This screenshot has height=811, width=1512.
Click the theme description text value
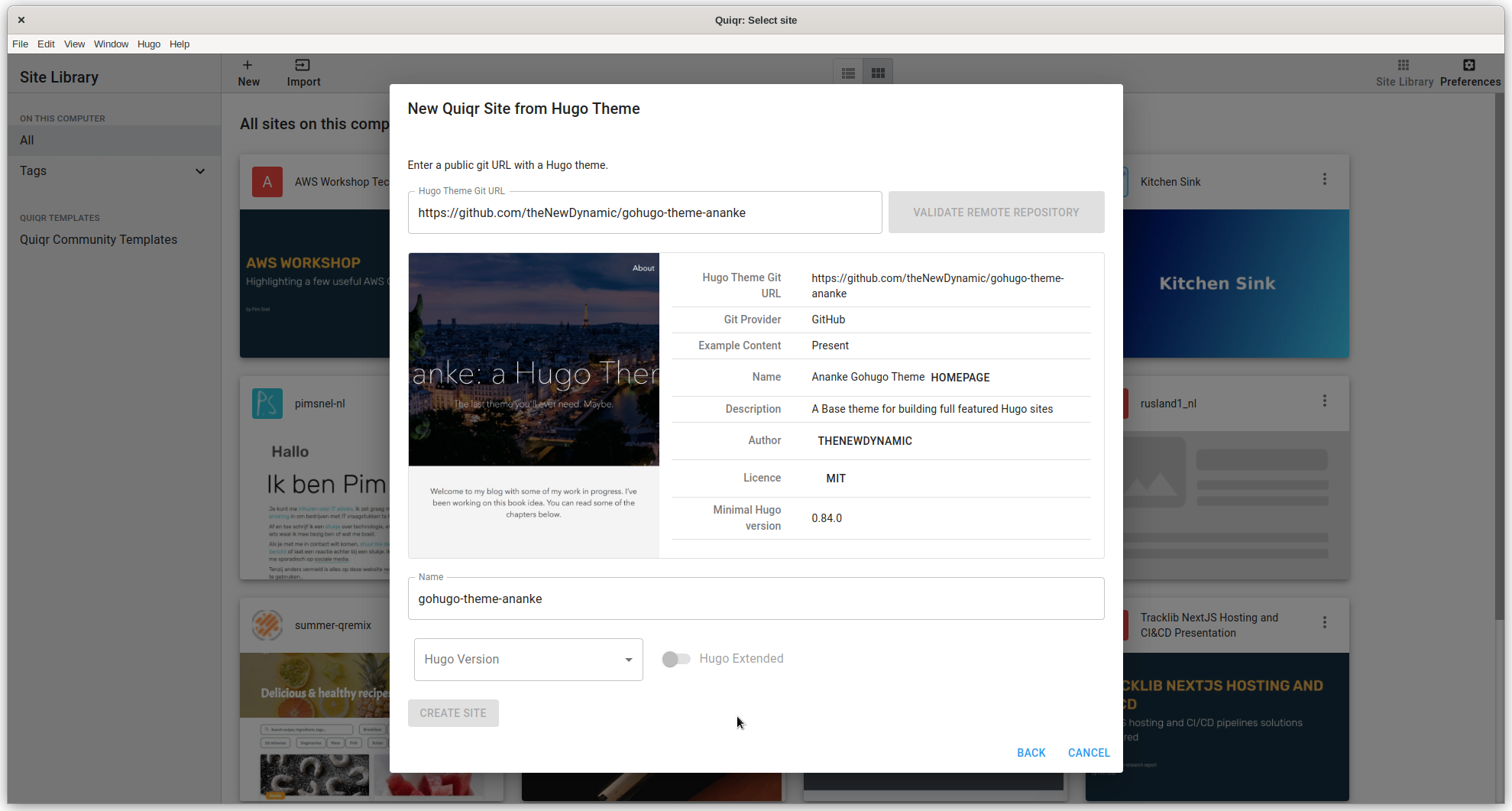coord(932,409)
